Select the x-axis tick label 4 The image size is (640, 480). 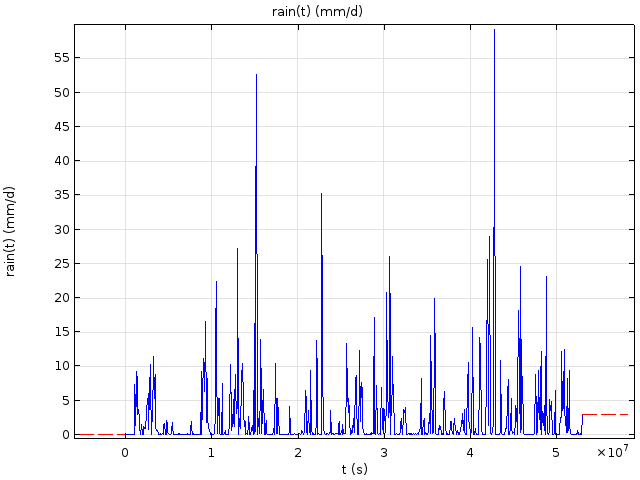click(x=470, y=453)
